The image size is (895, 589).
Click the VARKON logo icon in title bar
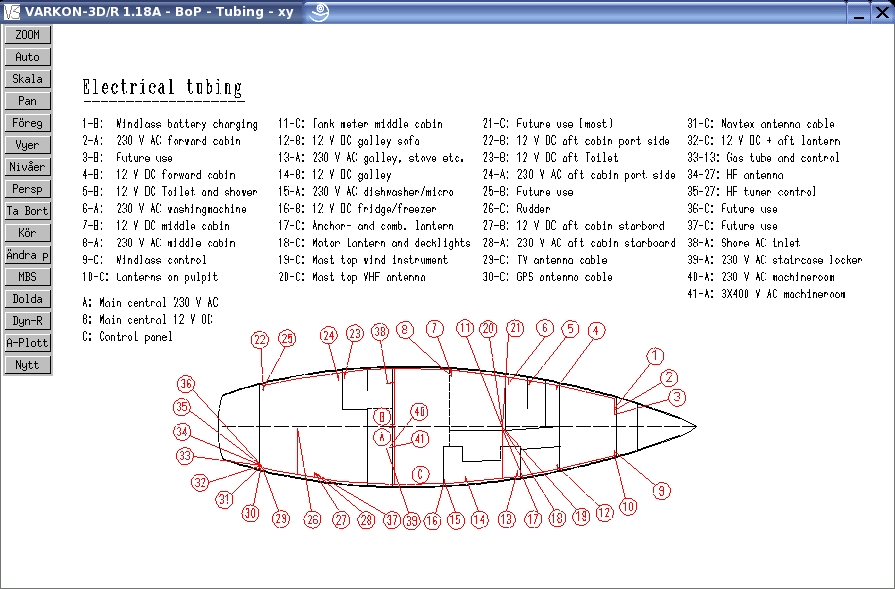pyautogui.click(x=11, y=11)
